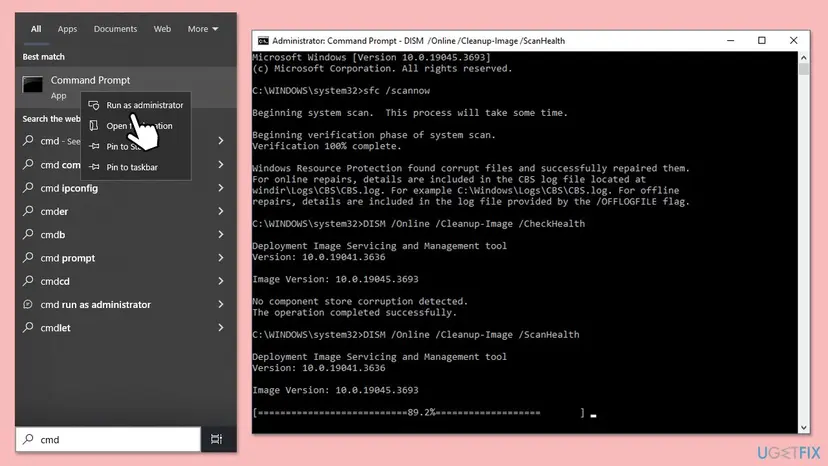Expand the cmd com suggestion arrow
Viewport: 828px width, 466px height.
click(221, 164)
